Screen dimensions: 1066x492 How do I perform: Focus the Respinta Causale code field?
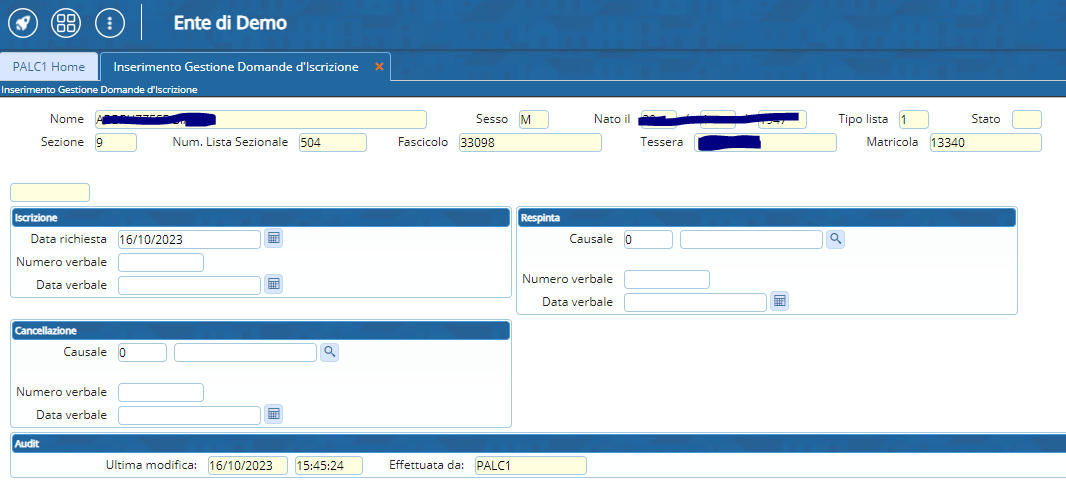tap(648, 240)
